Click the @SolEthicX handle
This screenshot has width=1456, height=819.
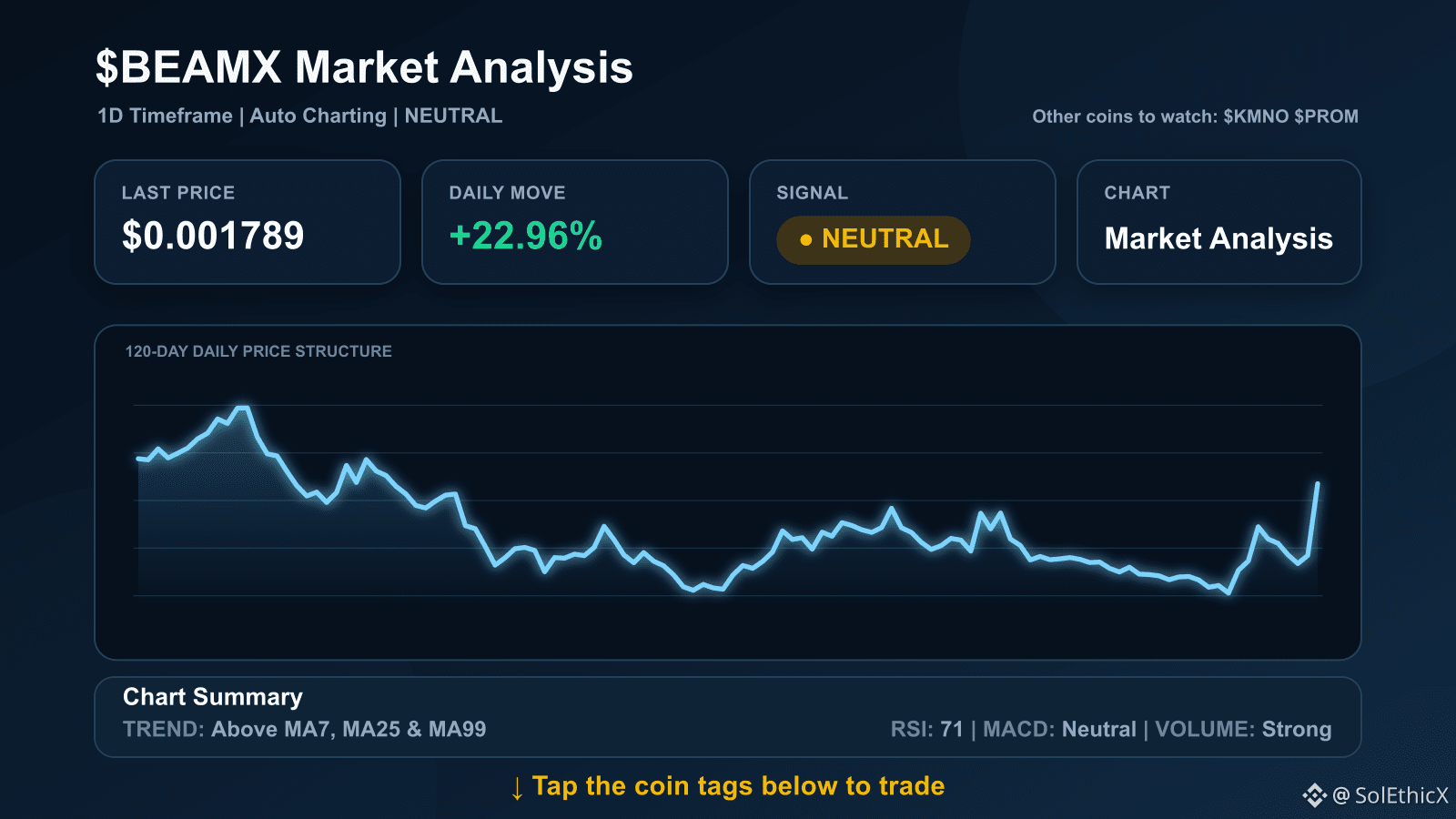tap(1390, 795)
